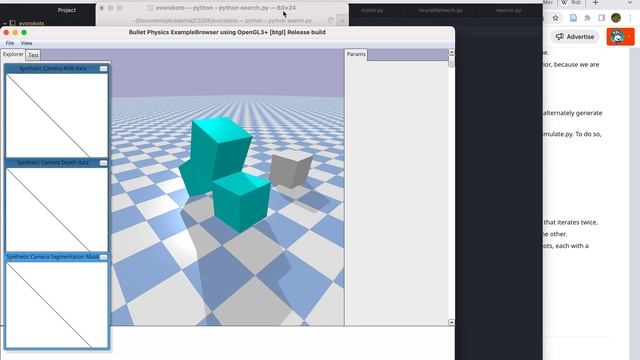Click the Bullet Physics ExampleBrowser window title

pyautogui.click(x=227, y=32)
